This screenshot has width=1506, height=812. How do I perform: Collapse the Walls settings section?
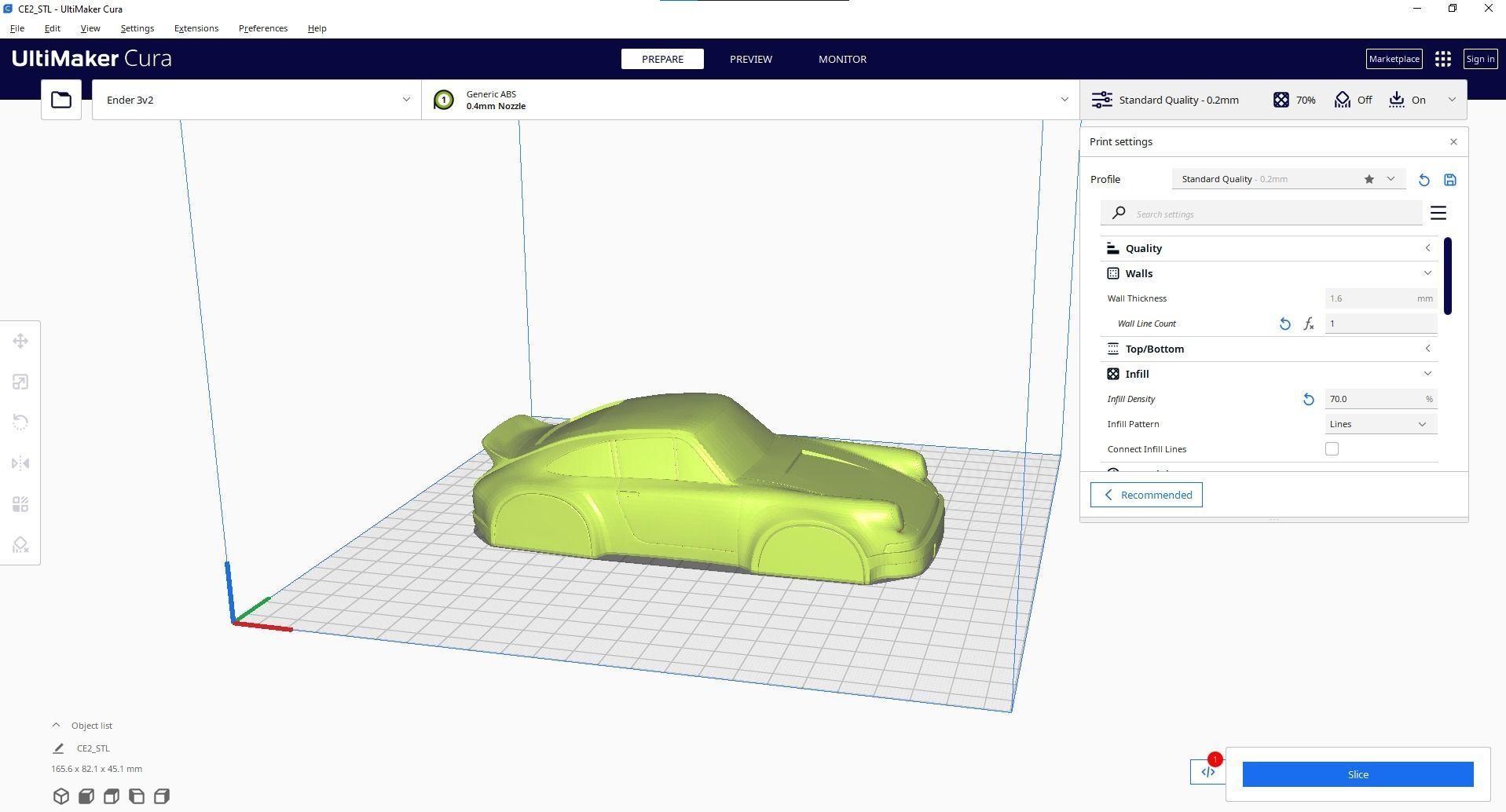(1270, 273)
